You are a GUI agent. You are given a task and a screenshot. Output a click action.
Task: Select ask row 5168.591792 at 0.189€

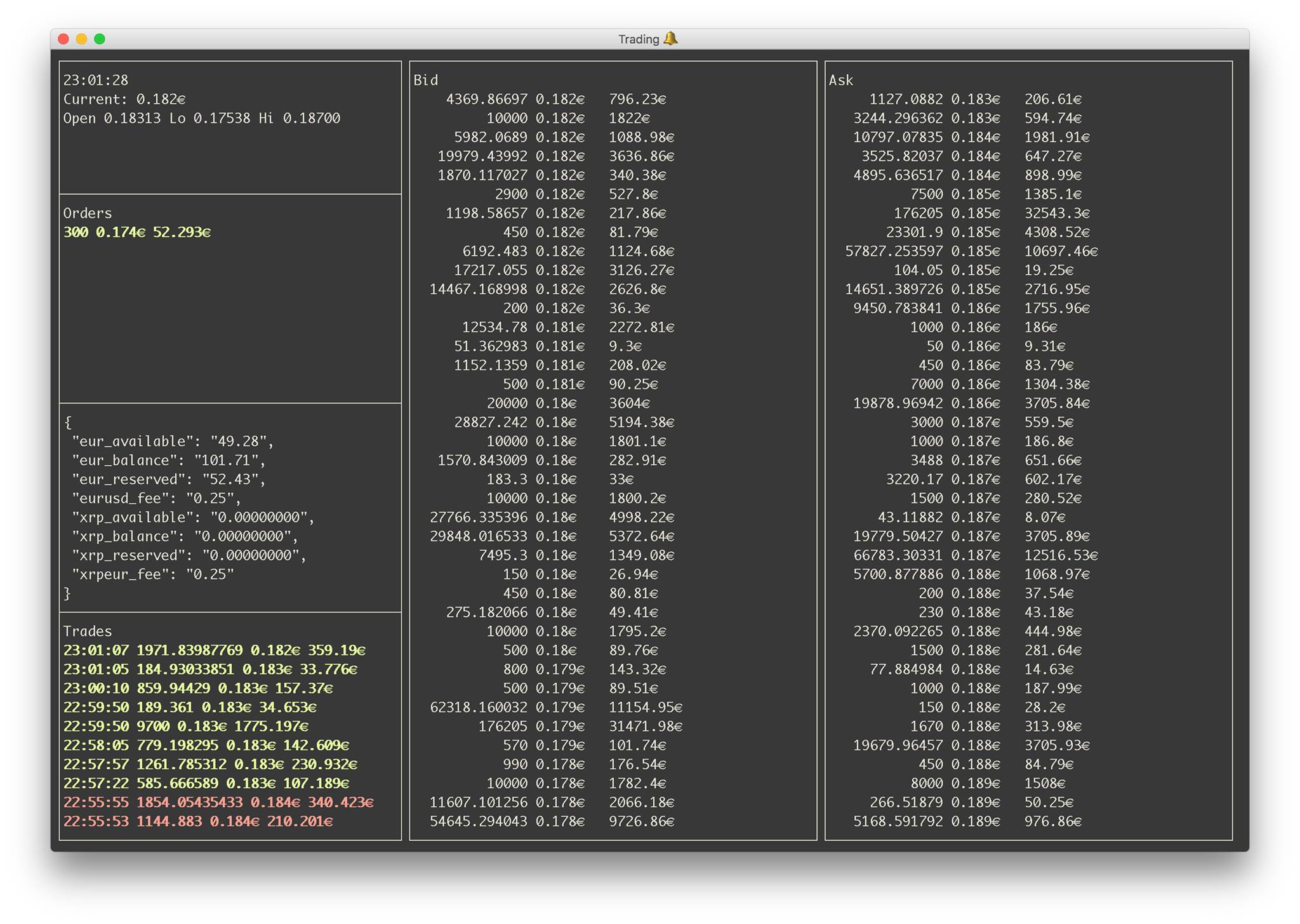[967, 822]
